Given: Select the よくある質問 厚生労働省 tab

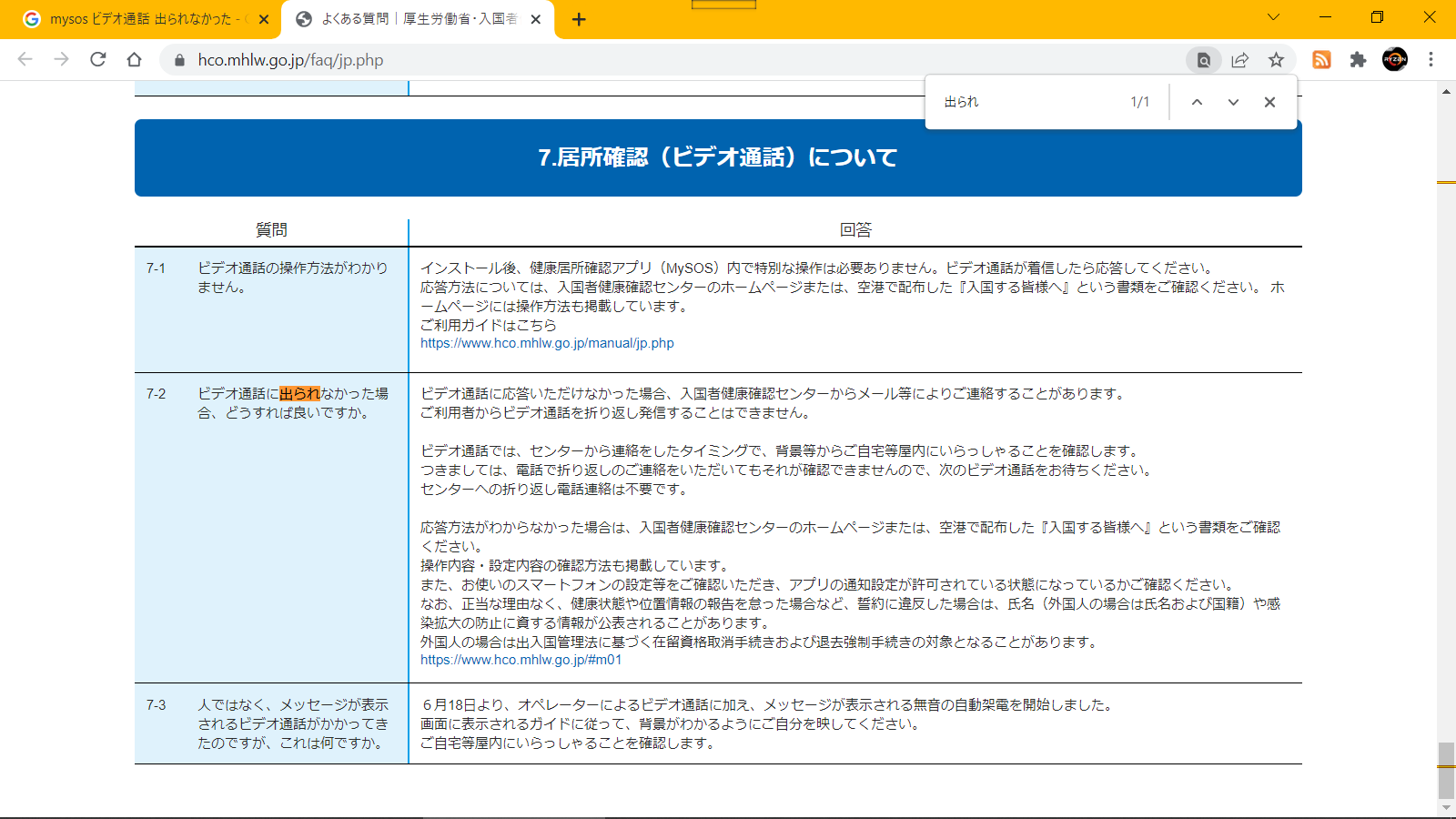Looking at the screenshot, I should click(419, 19).
